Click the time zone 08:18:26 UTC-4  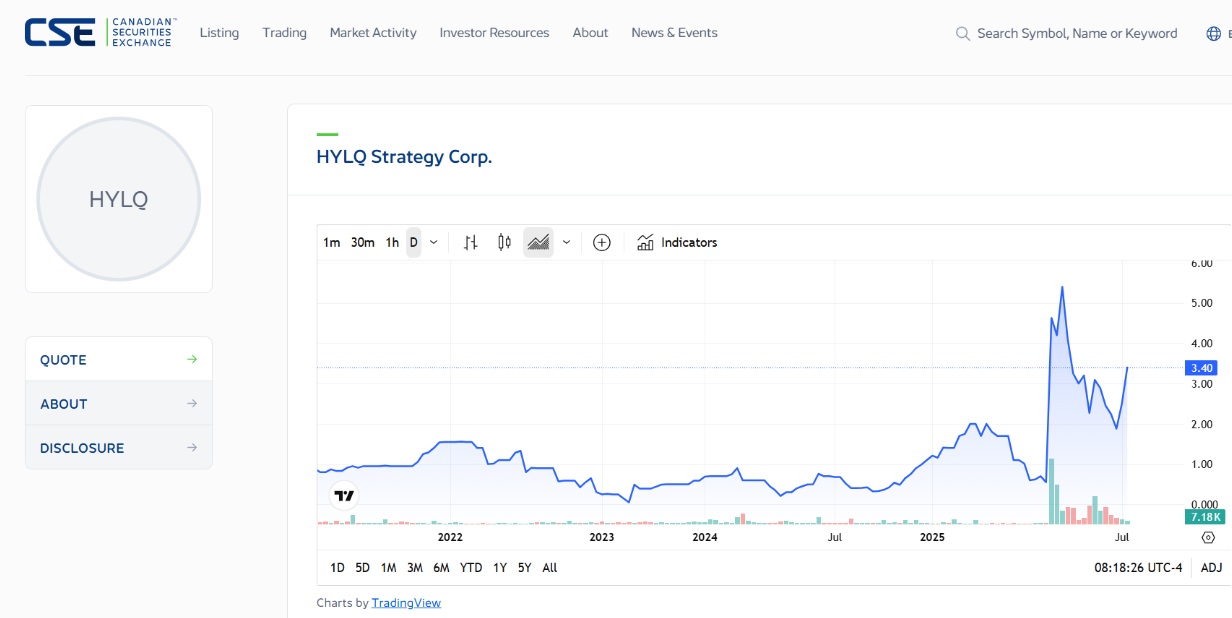1138,567
